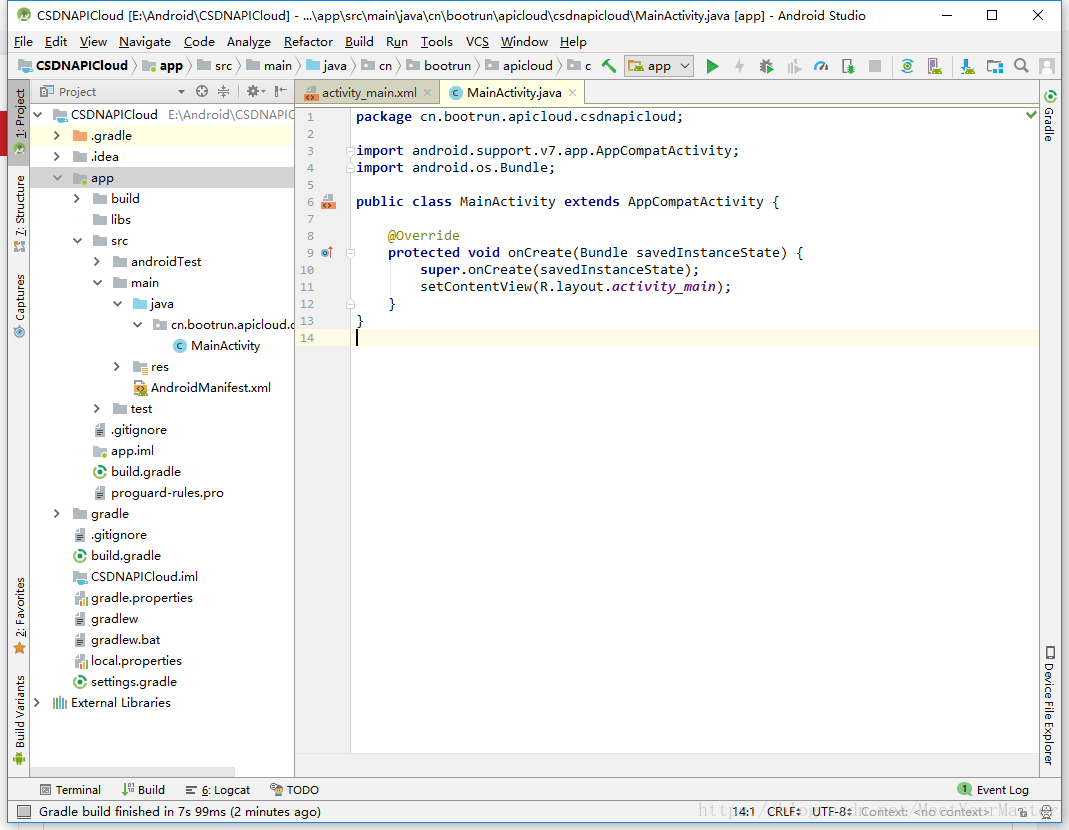The image size is (1069, 830).
Task: Open Project panel gear settings
Action: (x=256, y=91)
